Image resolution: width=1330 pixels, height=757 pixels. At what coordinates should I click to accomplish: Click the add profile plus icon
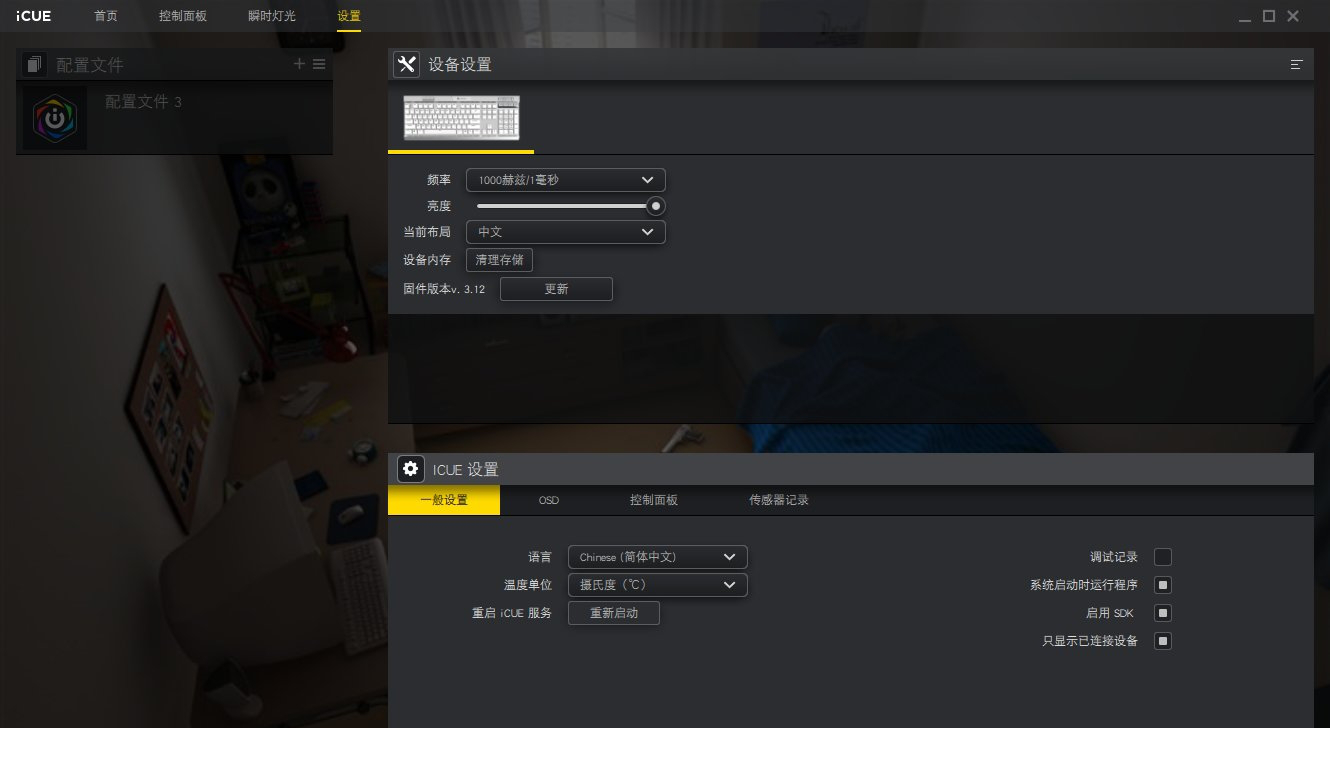click(298, 63)
